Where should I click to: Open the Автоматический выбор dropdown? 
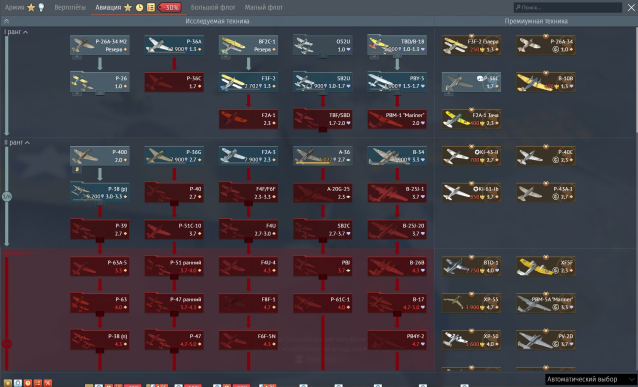pyautogui.click(x=591, y=379)
